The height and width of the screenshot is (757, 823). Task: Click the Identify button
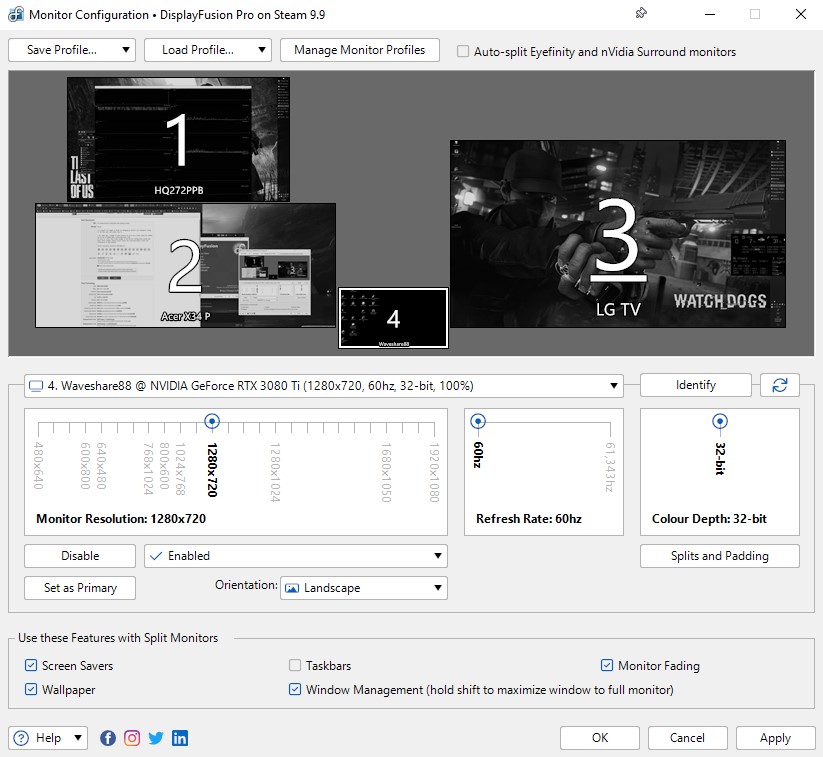[695, 385]
